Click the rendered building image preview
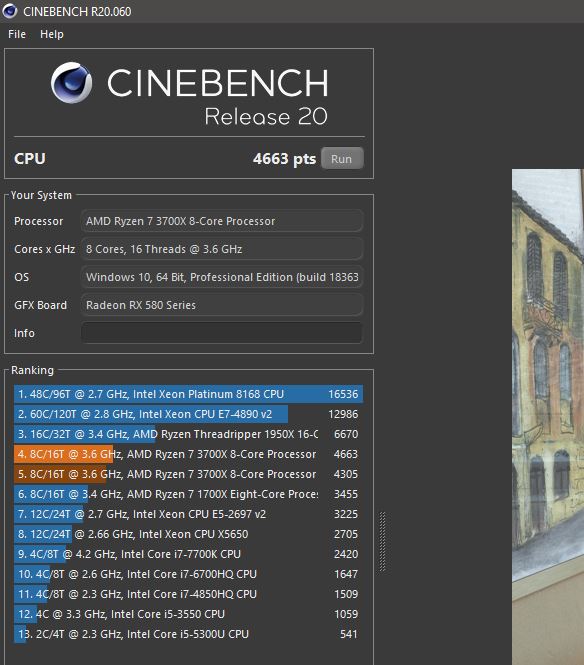Screen dimensions: 584x665 point(548,417)
